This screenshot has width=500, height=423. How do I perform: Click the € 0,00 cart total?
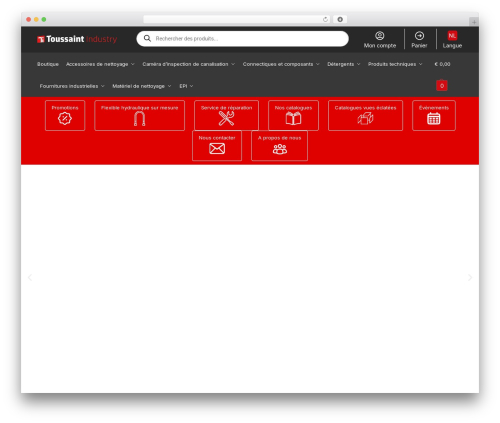pyautogui.click(x=442, y=64)
